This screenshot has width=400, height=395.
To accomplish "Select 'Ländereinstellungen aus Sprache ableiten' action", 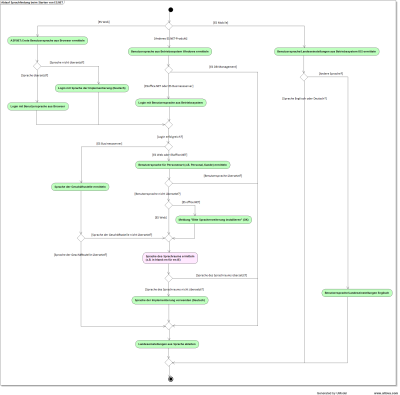I will (167, 344).
